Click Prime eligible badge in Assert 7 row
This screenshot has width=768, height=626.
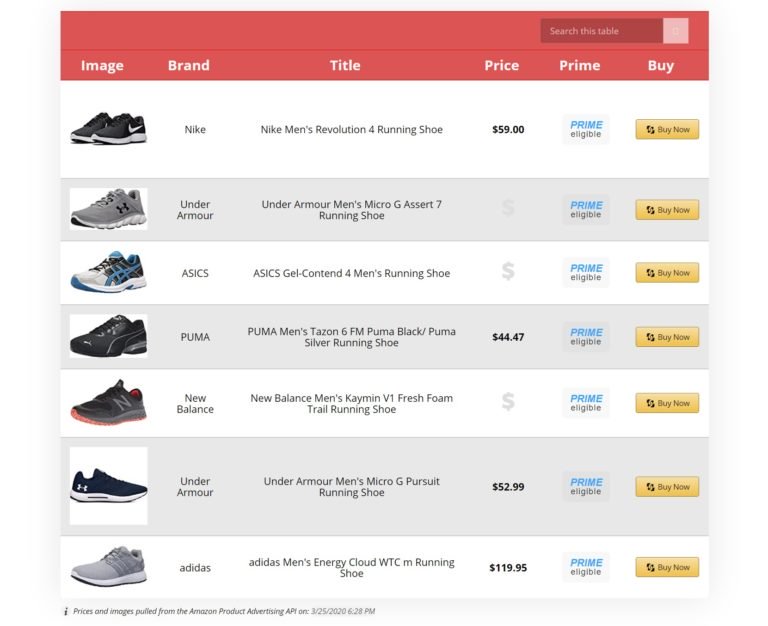[586, 210]
